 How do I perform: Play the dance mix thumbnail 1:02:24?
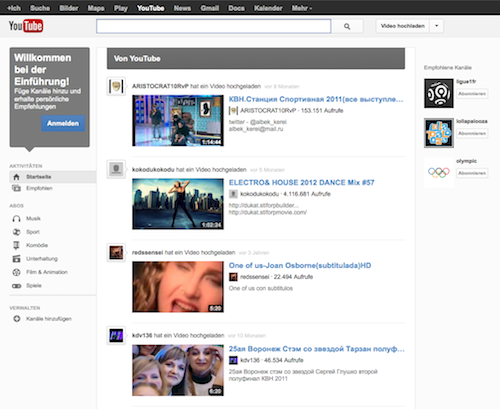(178, 204)
